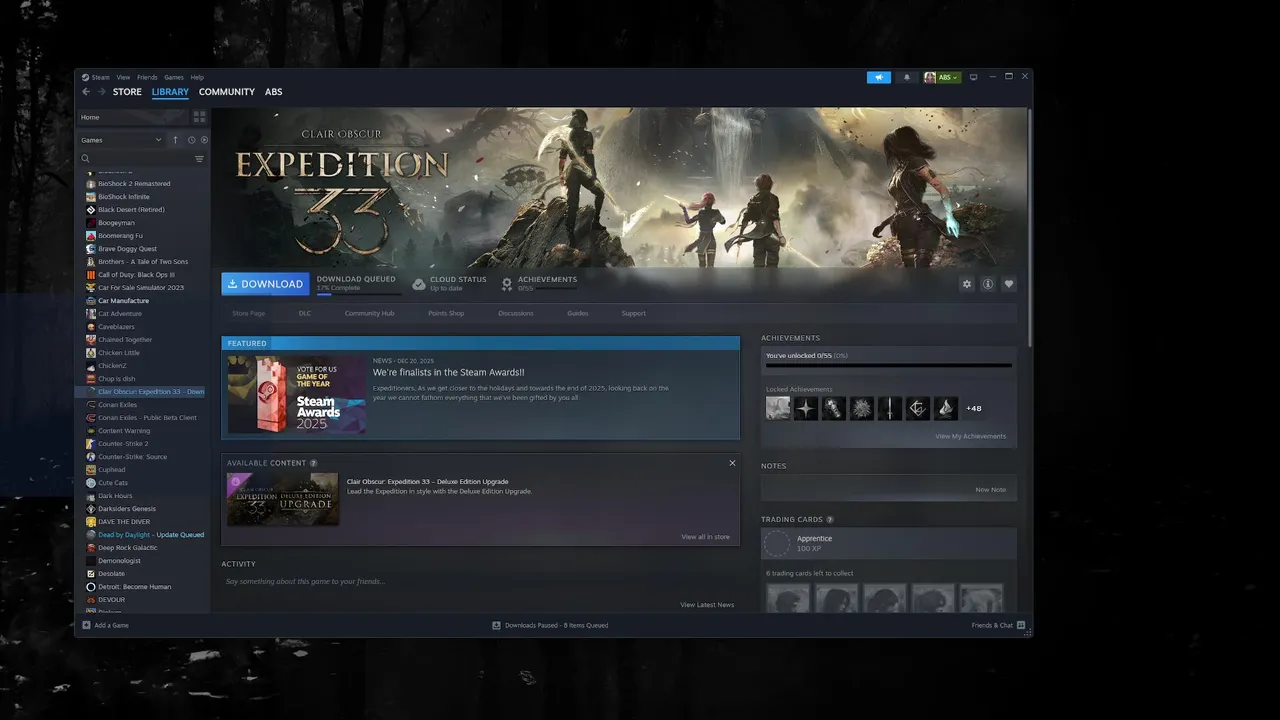Click the achievements progress bar in the right panel

point(889,366)
